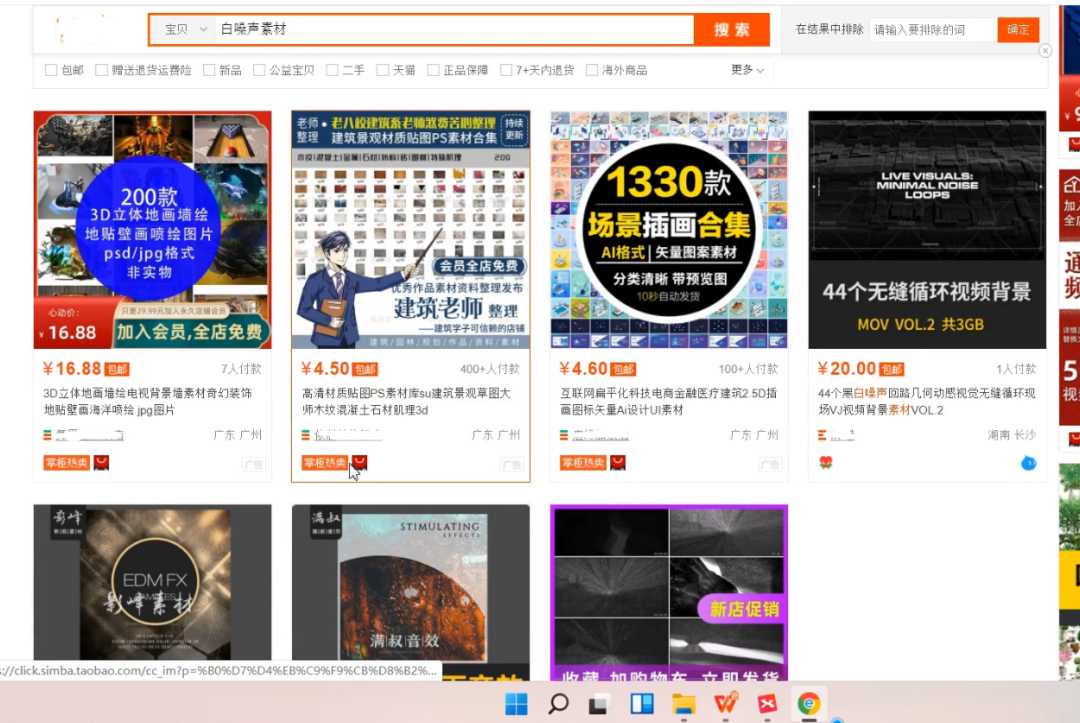Open the 掌柜热卖 link on the first listing
Viewport: 1080px width, 723px height.
(x=65, y=463)
